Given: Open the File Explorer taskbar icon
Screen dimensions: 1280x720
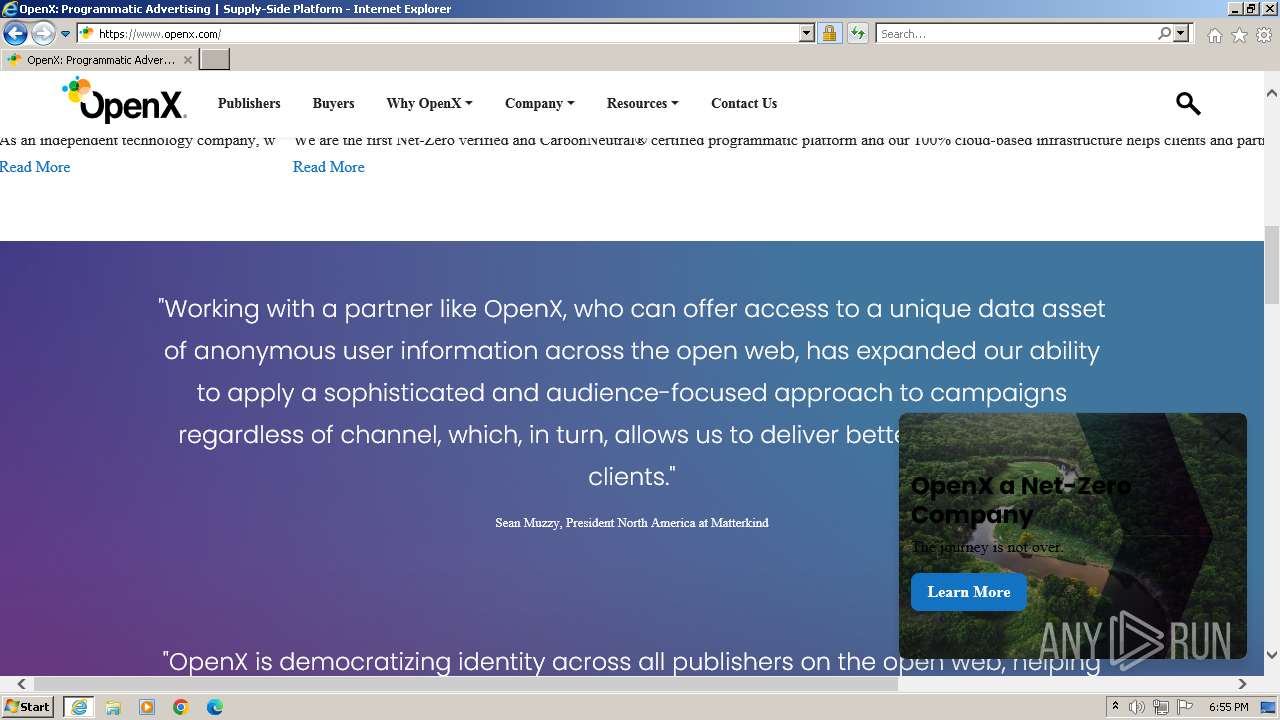Looking at the screenshot, I should 113,707.
